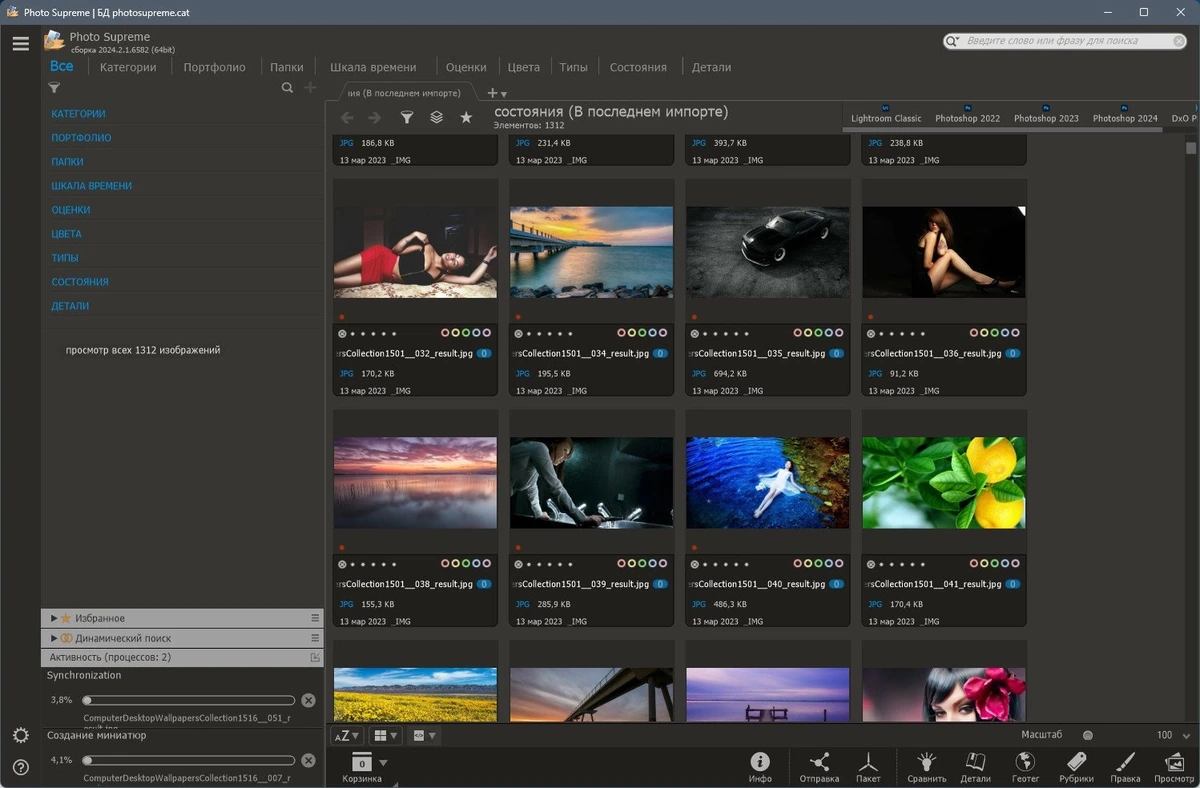Clear the rating on 040_result.jpg
The height and width of the screenshot is (788, 1200).
click(694, 563)
